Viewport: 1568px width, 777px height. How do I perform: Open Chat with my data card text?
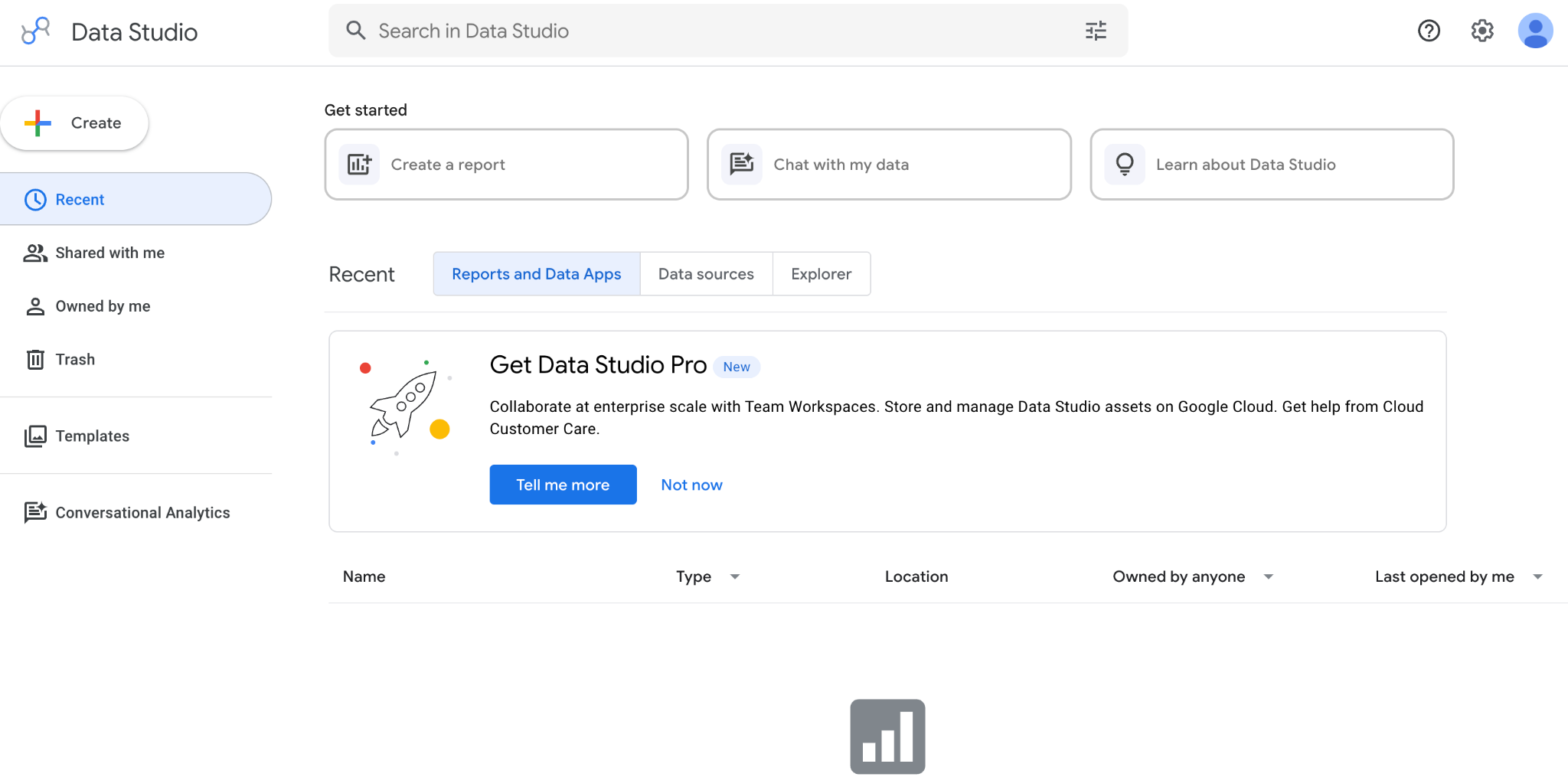point(841,165)
